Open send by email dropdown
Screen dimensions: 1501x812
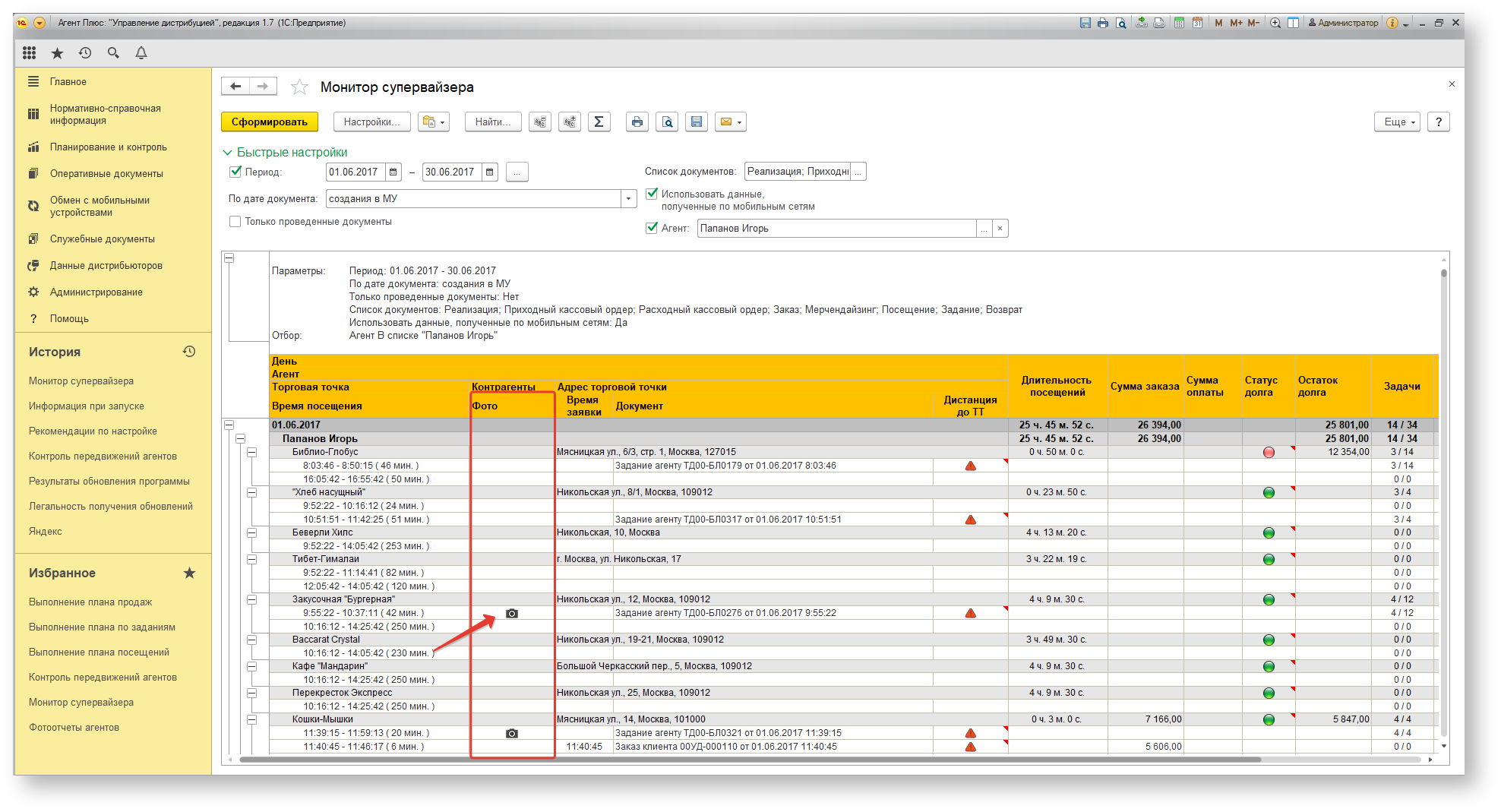point(730,122)
